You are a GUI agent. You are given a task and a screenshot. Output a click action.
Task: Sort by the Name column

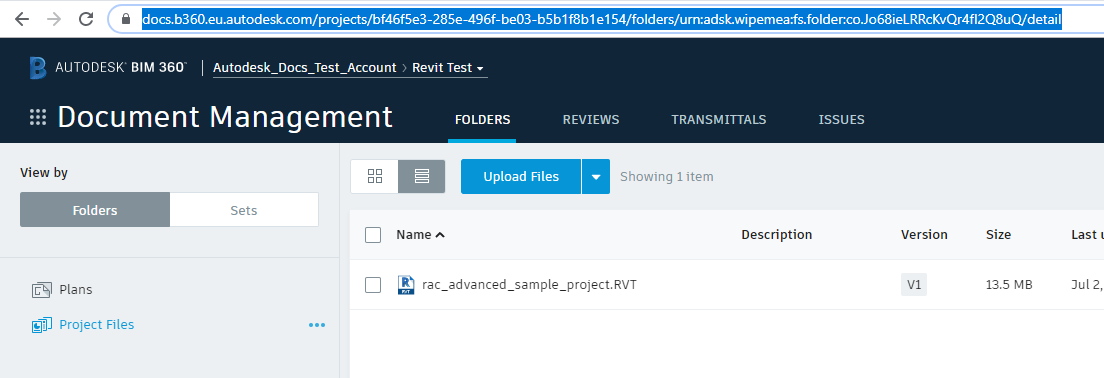click(420, 234)
